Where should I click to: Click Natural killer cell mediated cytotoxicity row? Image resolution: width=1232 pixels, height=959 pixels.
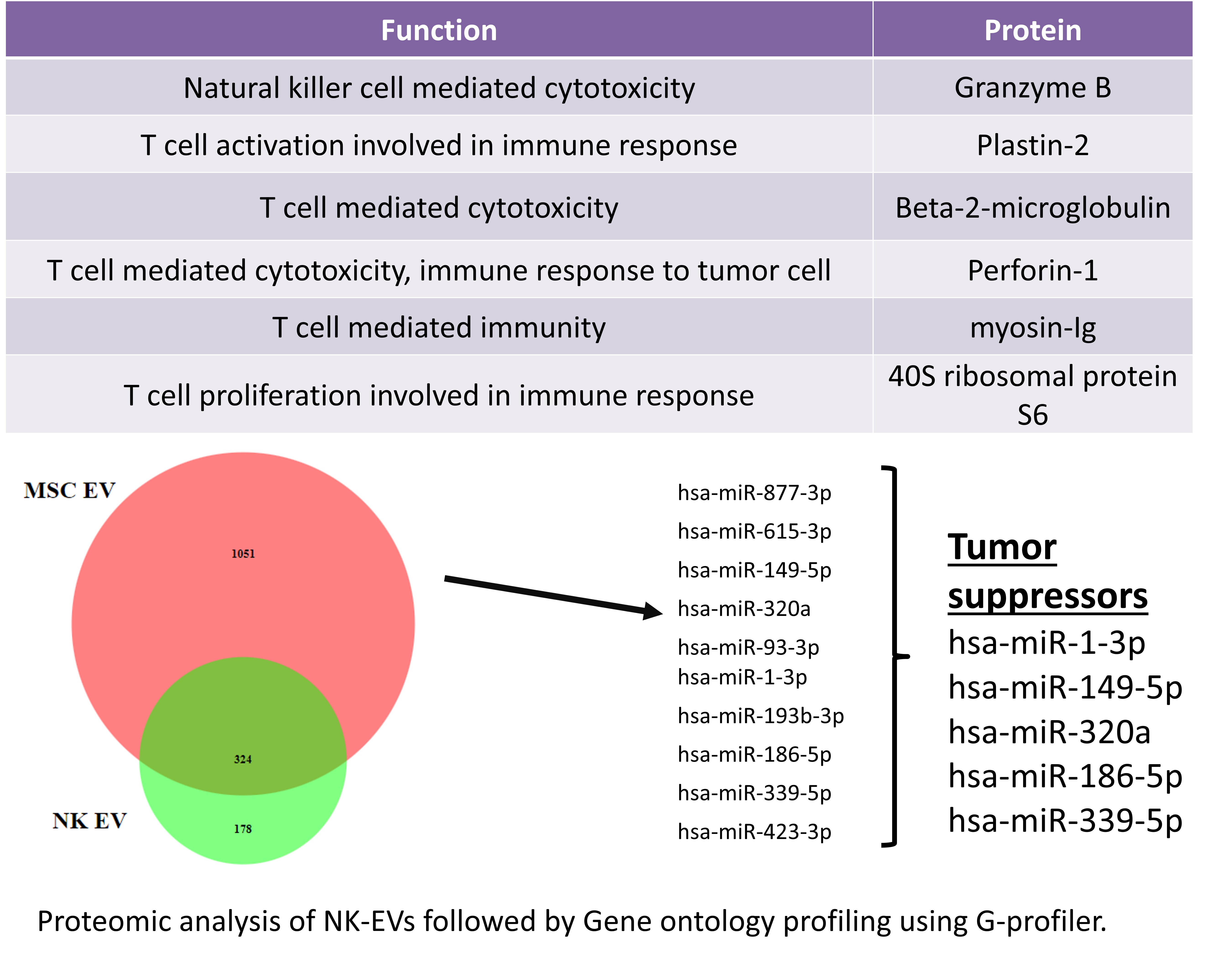point(599,87)
